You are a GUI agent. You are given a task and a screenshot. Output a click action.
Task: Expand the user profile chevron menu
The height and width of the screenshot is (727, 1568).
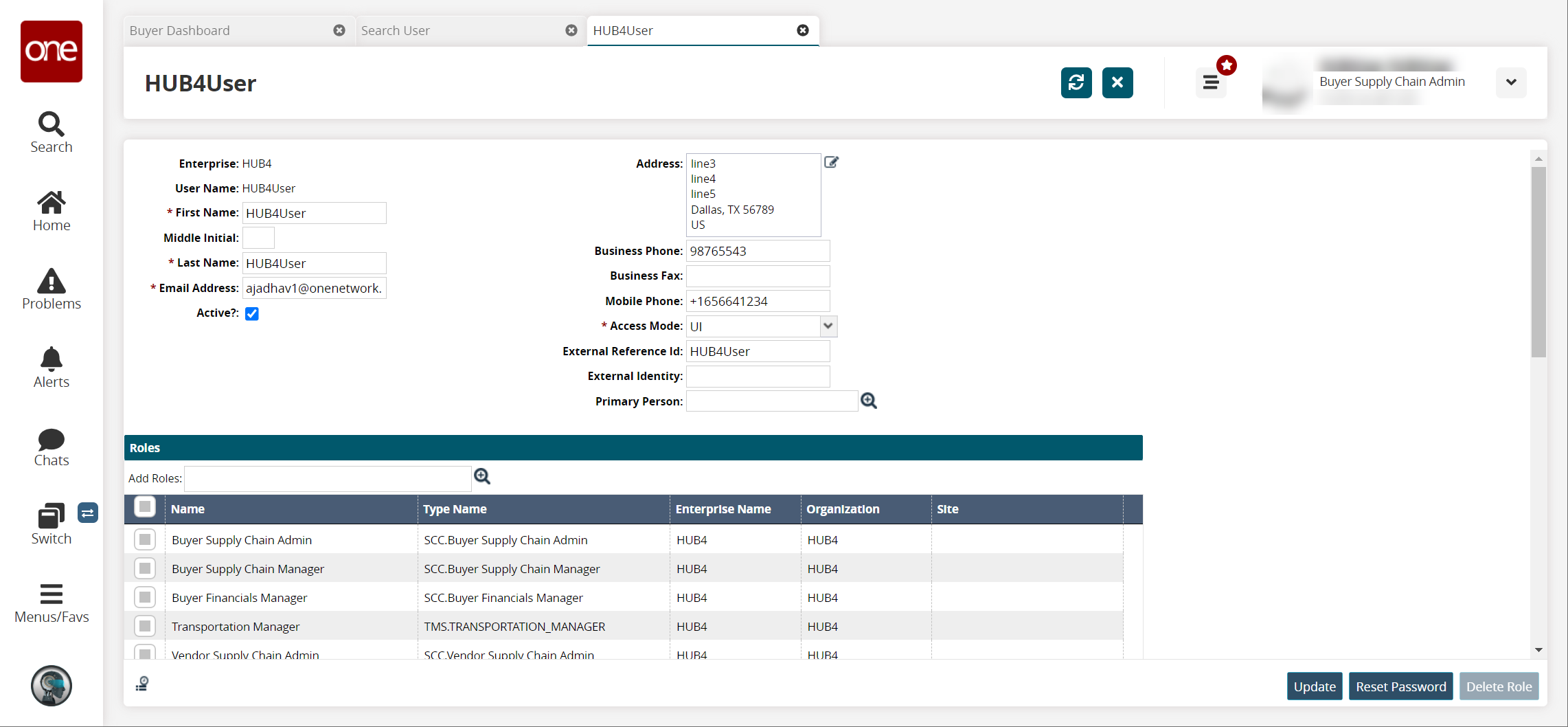tap(1511, 82)
